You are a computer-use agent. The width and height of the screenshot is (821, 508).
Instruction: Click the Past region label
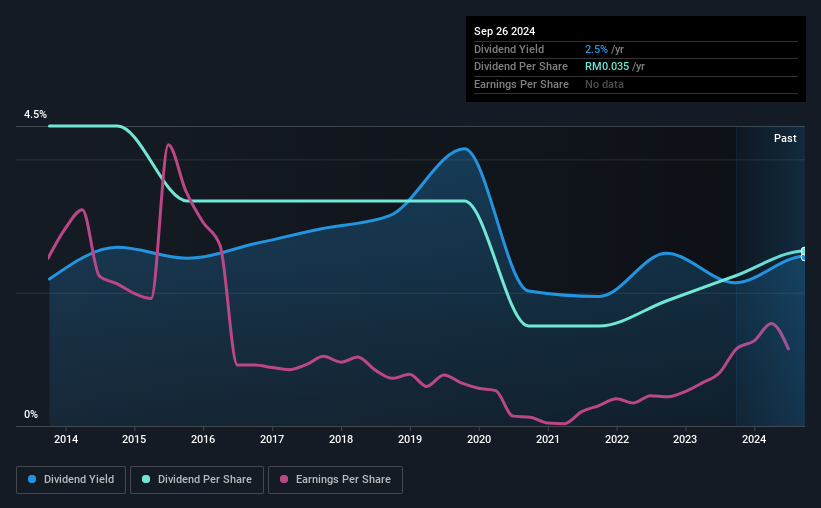click(x=785, y=138)
